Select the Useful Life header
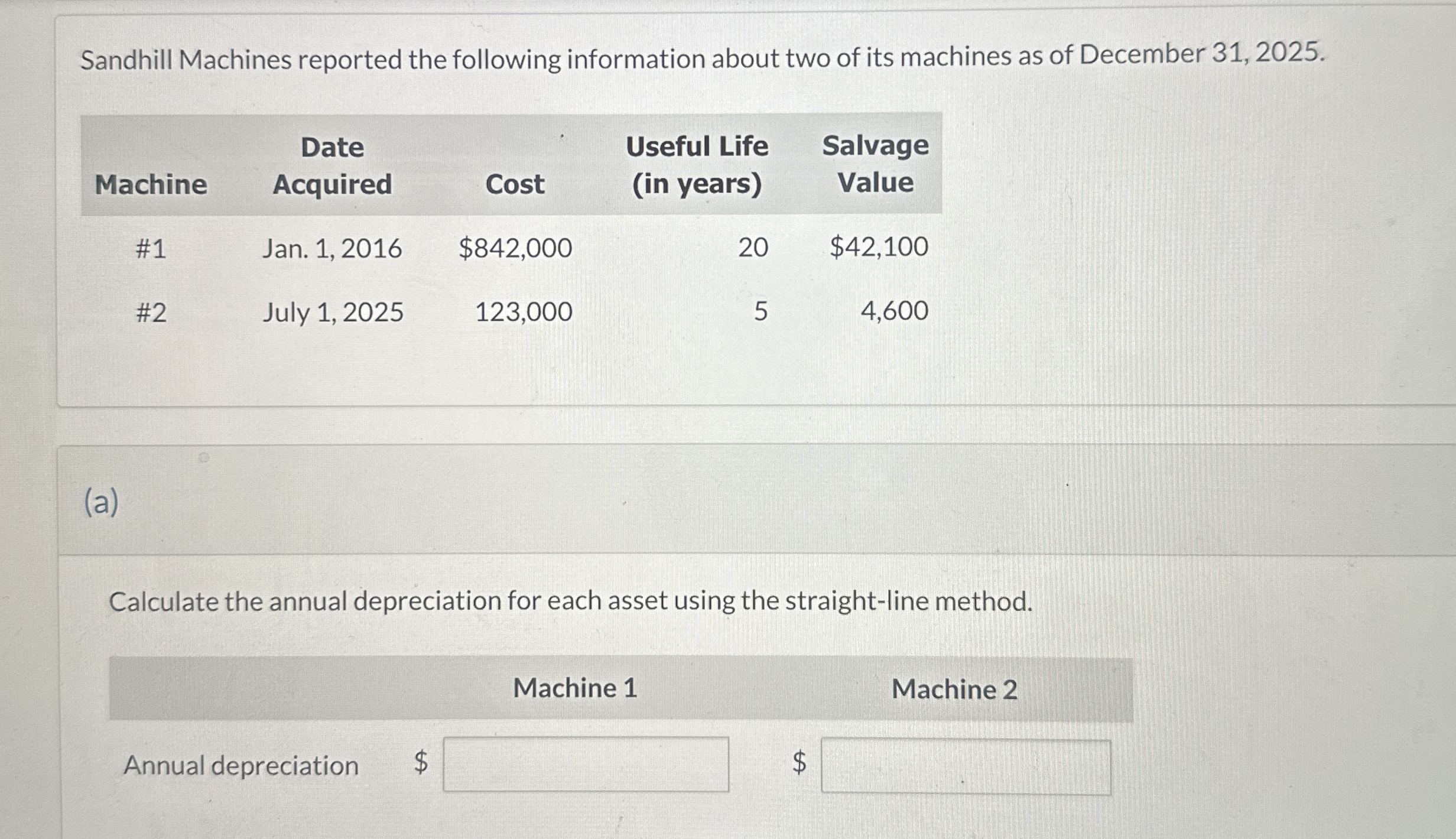 click(x=697, y=165)
